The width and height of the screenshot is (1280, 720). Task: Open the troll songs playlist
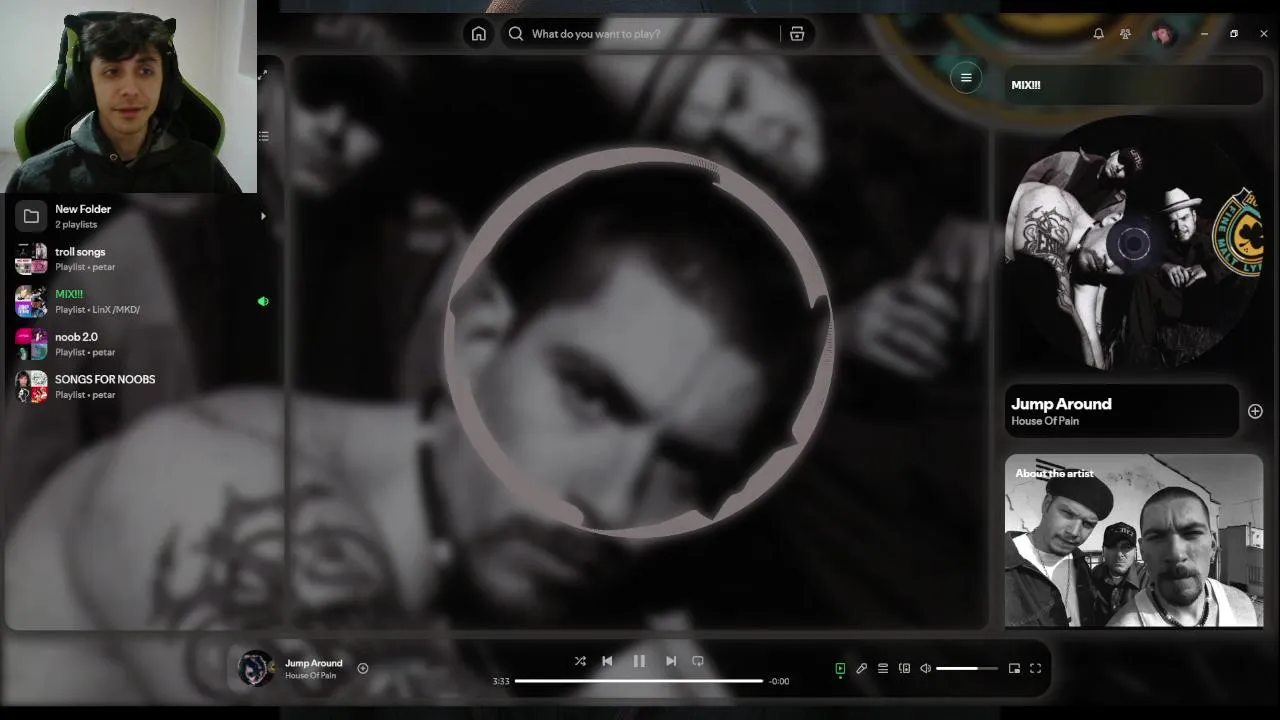pyautogui.click(x=141, y=259)
